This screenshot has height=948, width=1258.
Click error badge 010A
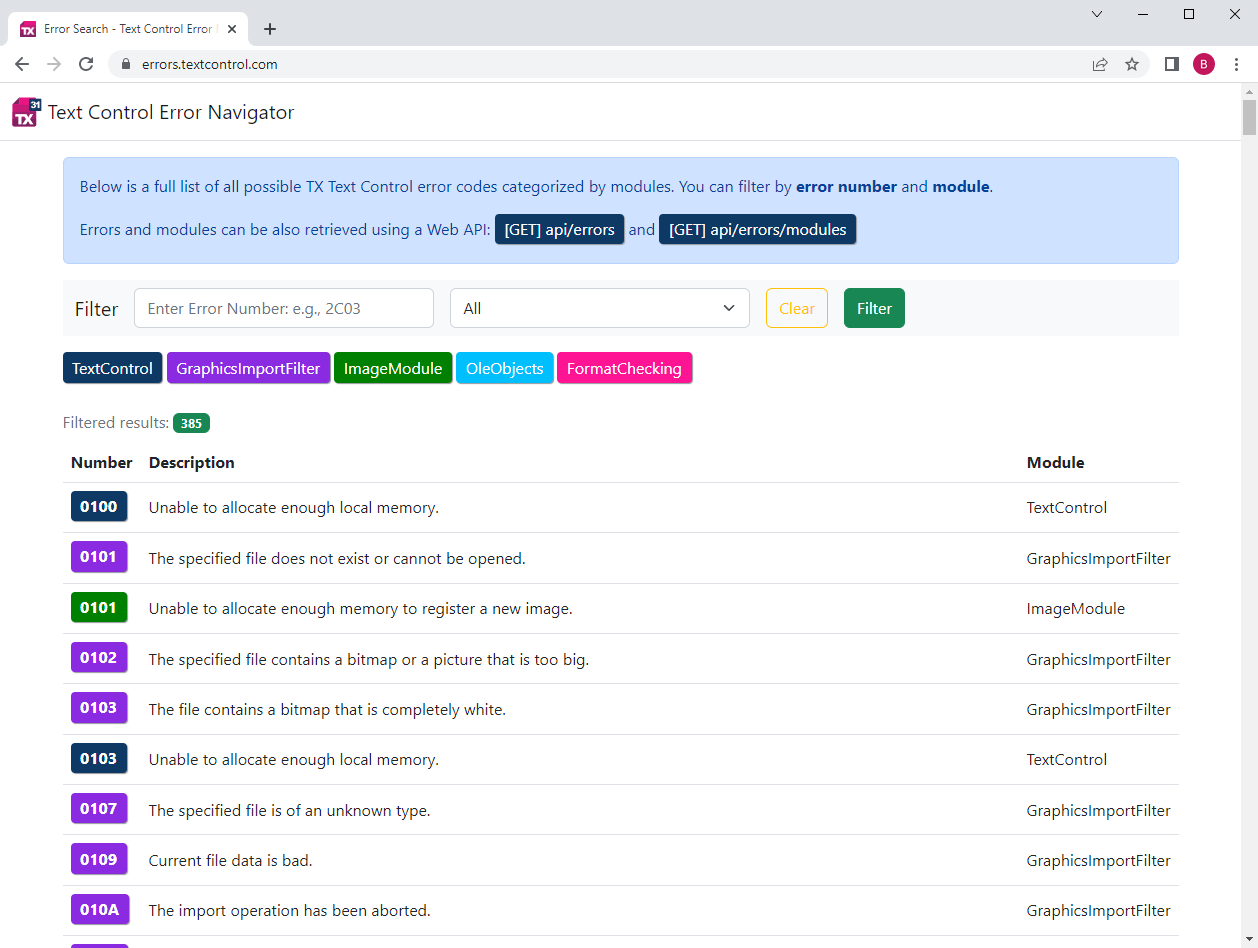pyautogui.click(x=99, y=909)
